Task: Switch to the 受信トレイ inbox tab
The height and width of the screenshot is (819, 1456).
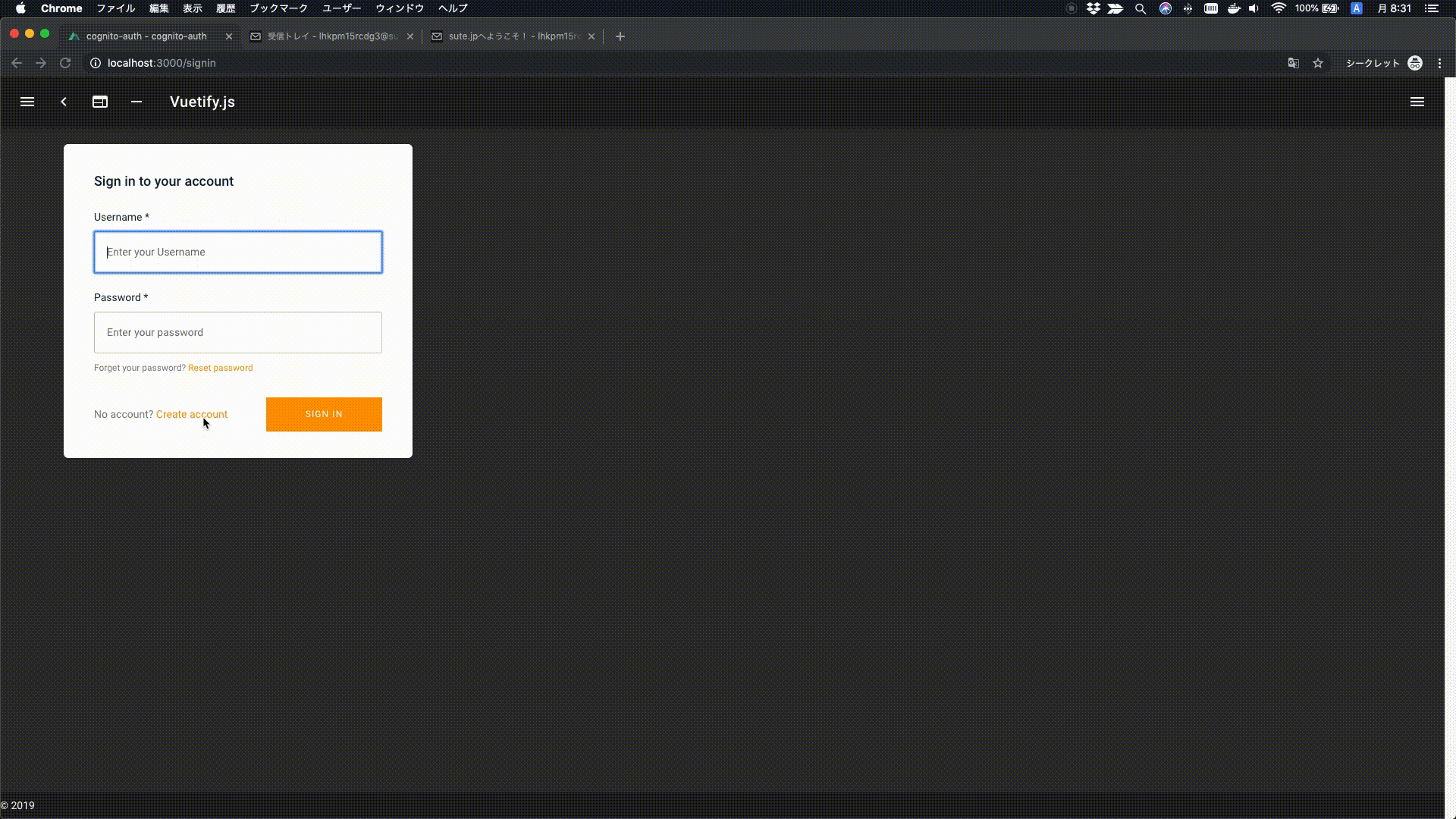Action: click(331, 36)
